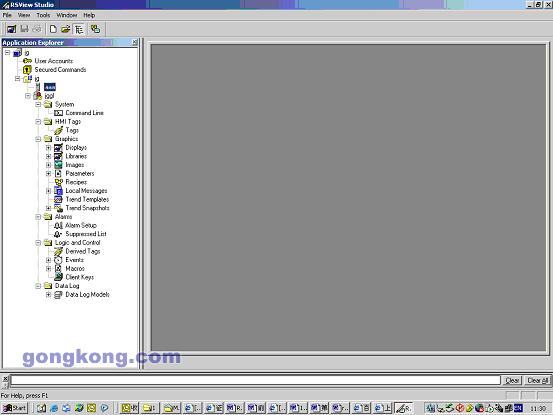Open the Tags editor icon
The height and width of the screenshot is (415, 553).
59,130
